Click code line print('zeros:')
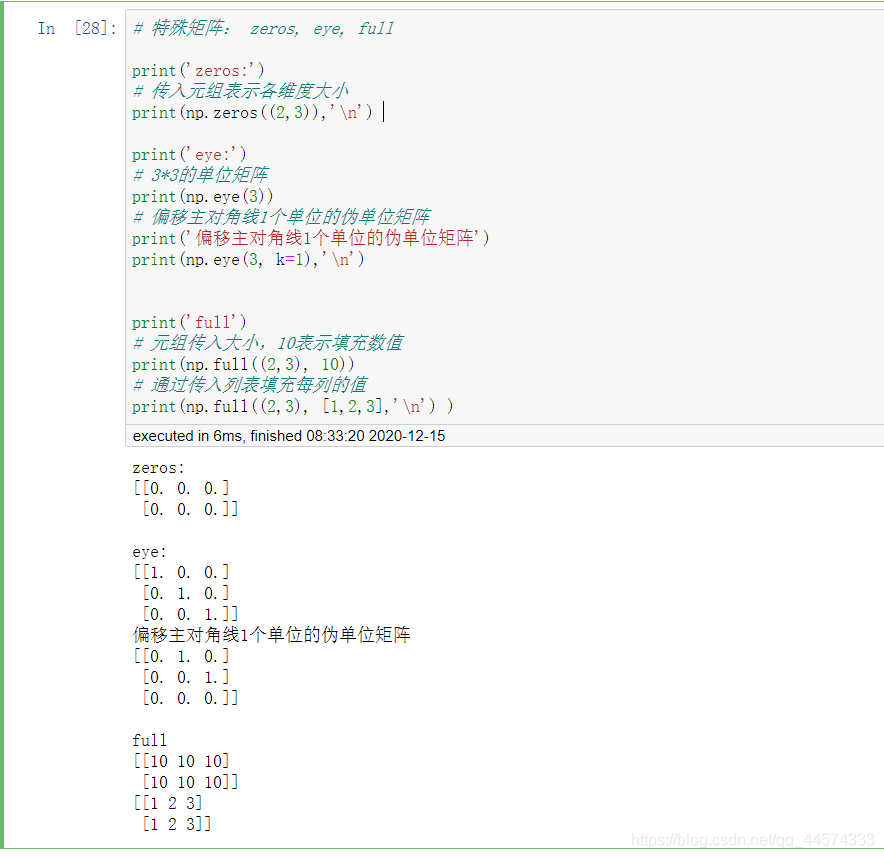Screen dimensions: 884x858 point(198,70)
